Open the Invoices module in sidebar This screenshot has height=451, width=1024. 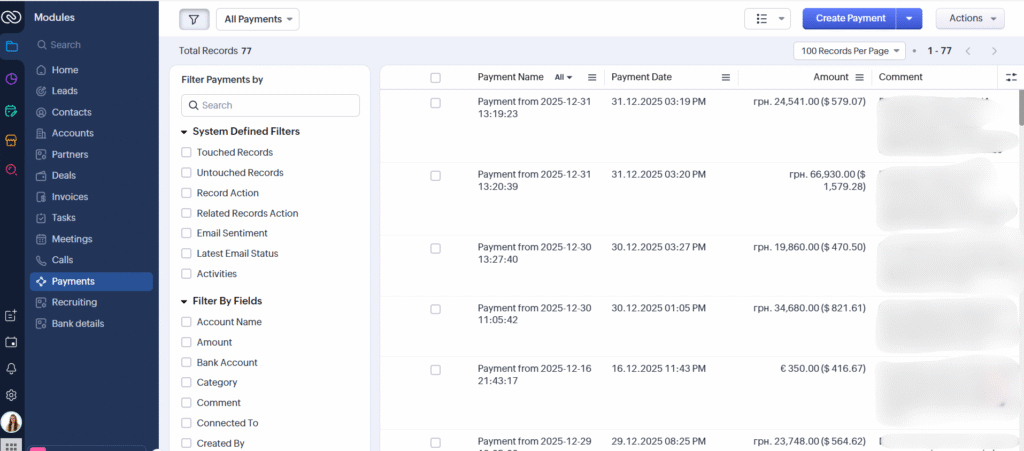click(69, 197)
